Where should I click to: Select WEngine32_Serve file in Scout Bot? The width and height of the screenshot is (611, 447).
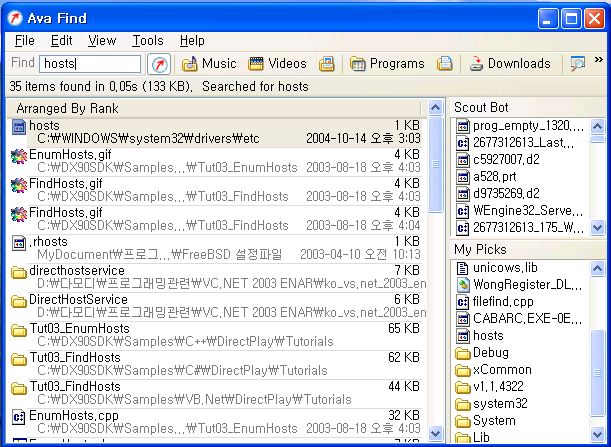(x=520, y=210)
